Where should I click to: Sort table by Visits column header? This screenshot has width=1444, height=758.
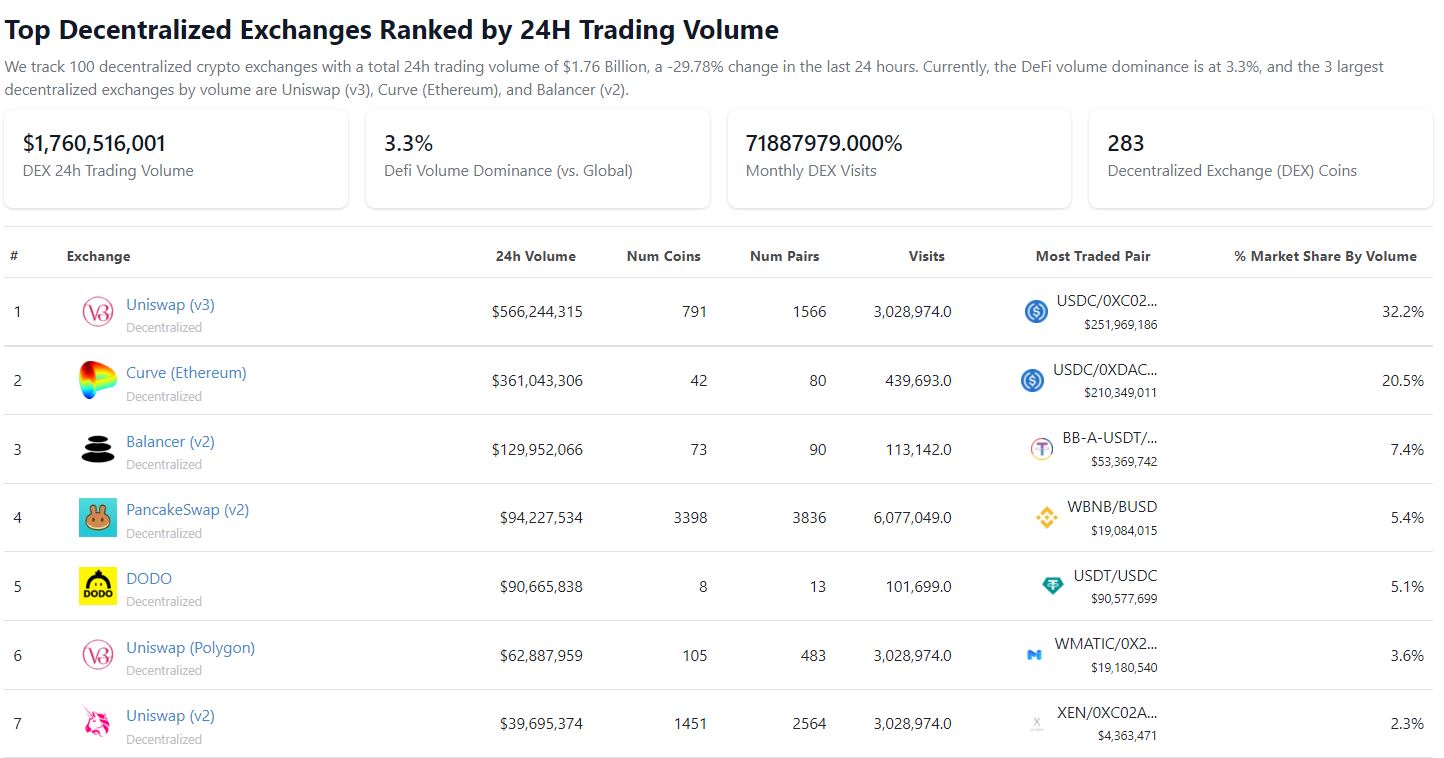click(926, 256)
